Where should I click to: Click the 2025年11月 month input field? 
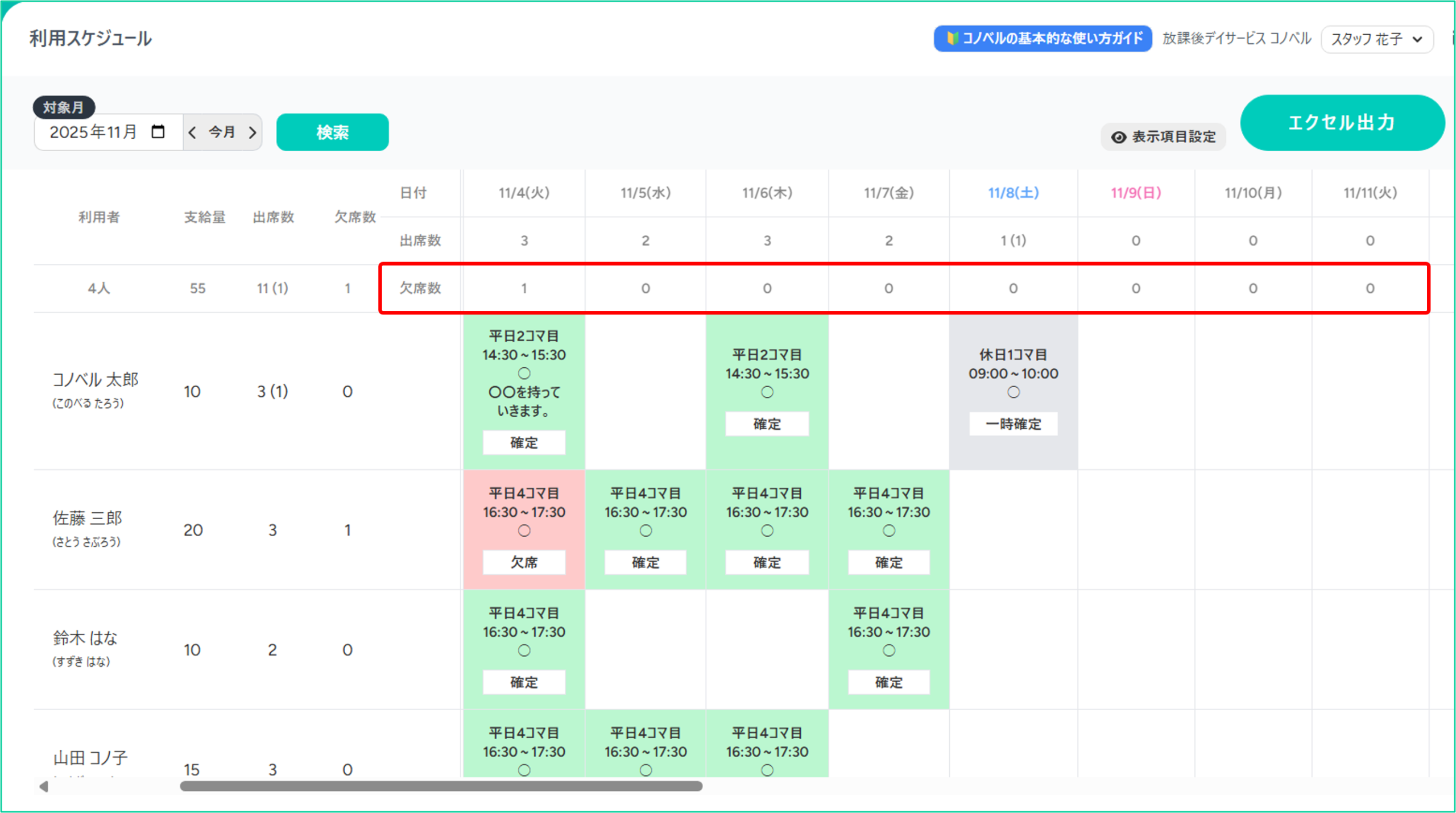pyautogui.click(x=94, y=132)
